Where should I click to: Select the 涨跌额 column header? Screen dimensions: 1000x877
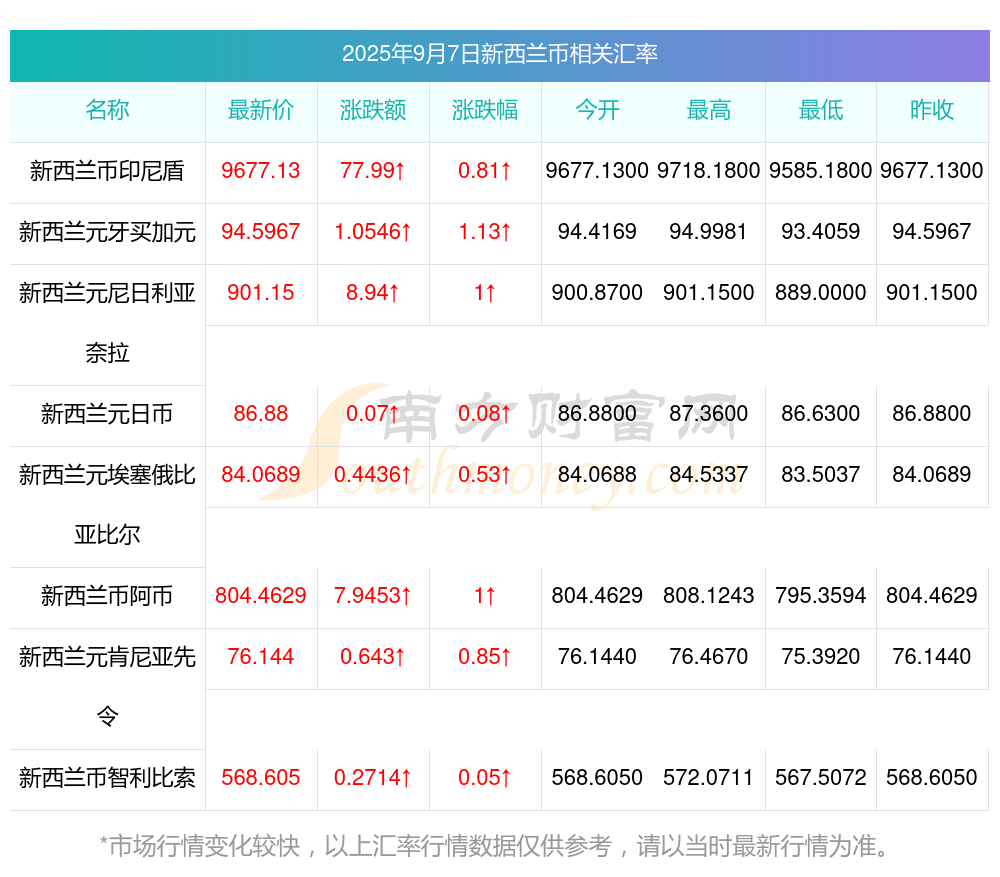(373, 110)
